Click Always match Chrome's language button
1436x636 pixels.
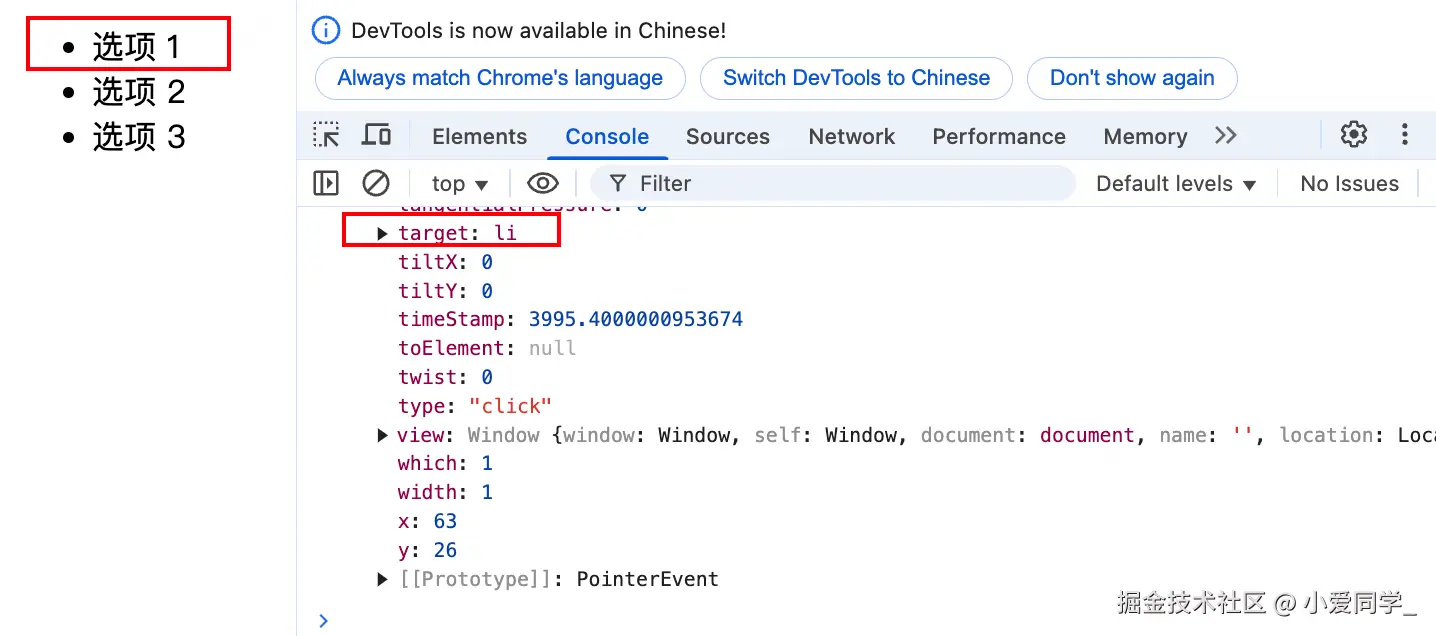point(500,78)
